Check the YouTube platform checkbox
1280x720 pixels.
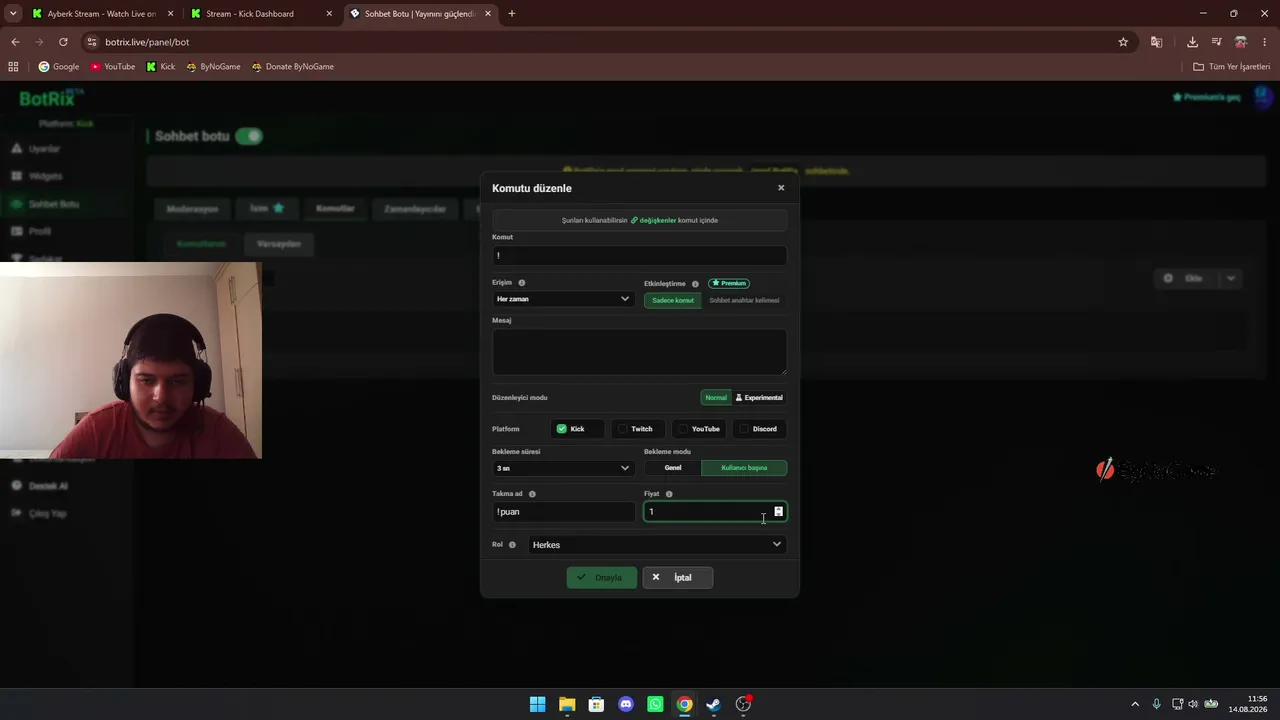683,429
